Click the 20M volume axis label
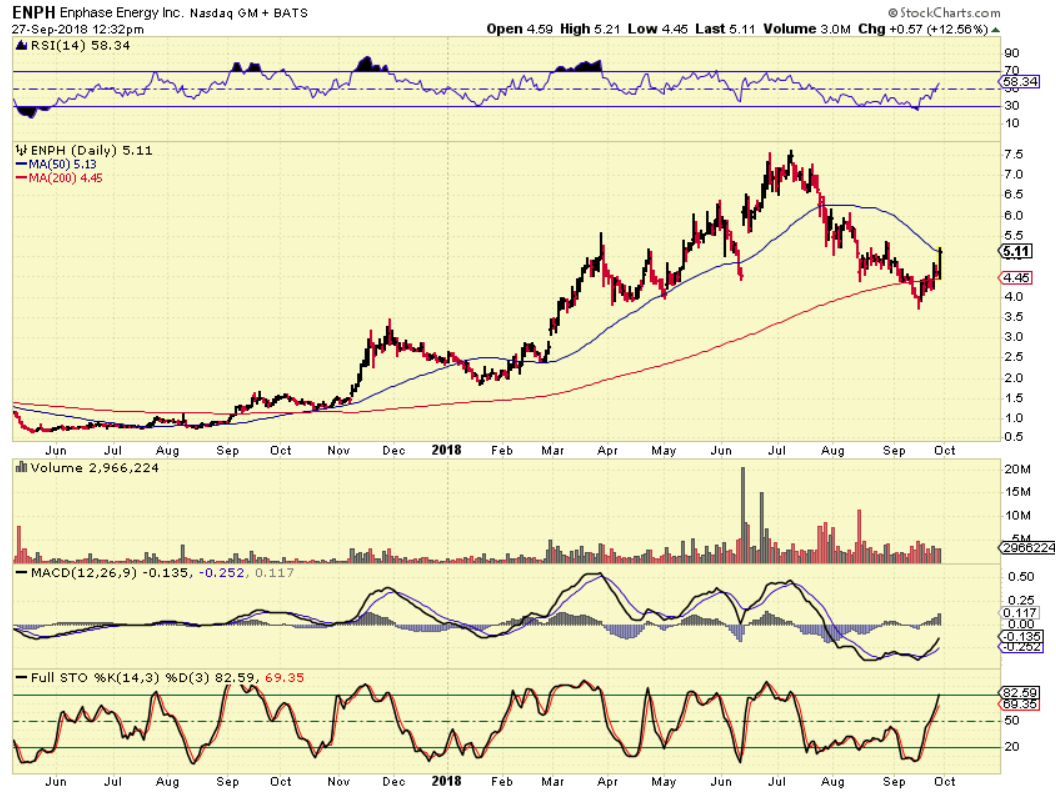 coord(1017,469)
